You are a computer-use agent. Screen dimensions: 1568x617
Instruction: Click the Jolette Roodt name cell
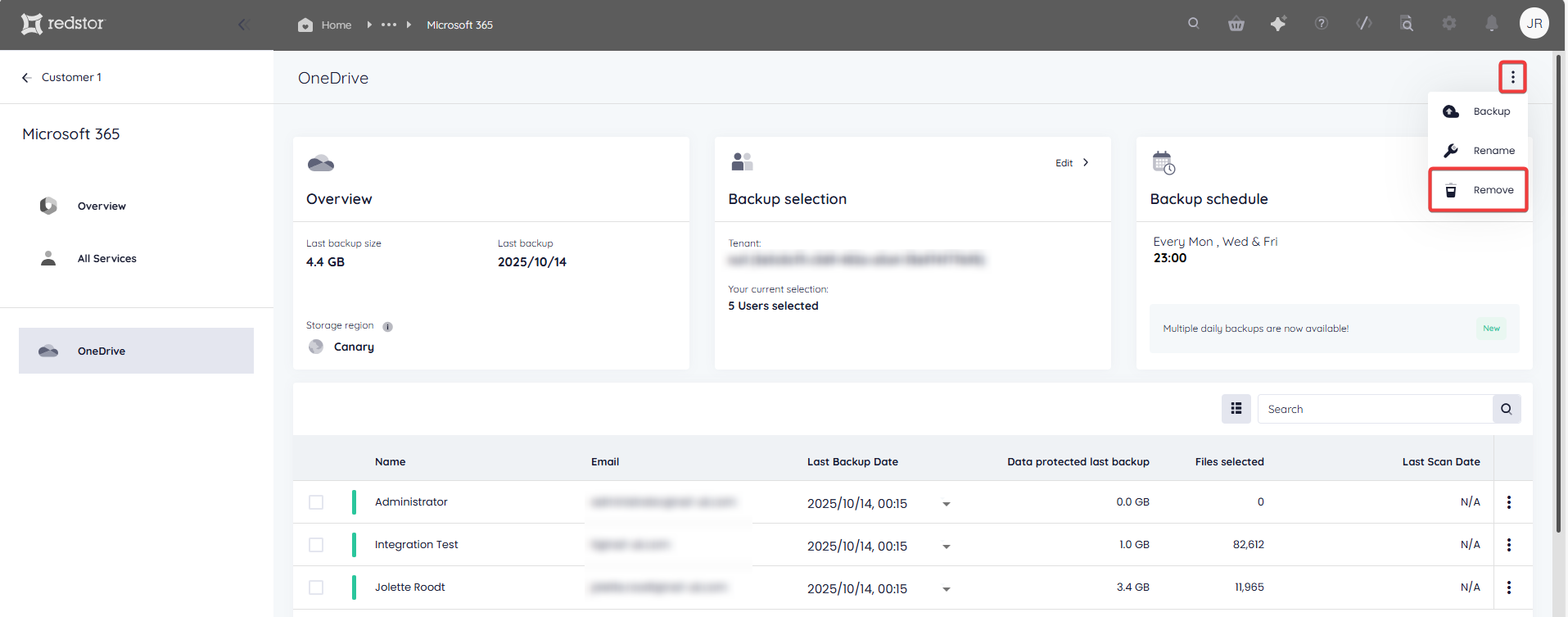pos(409,587)
